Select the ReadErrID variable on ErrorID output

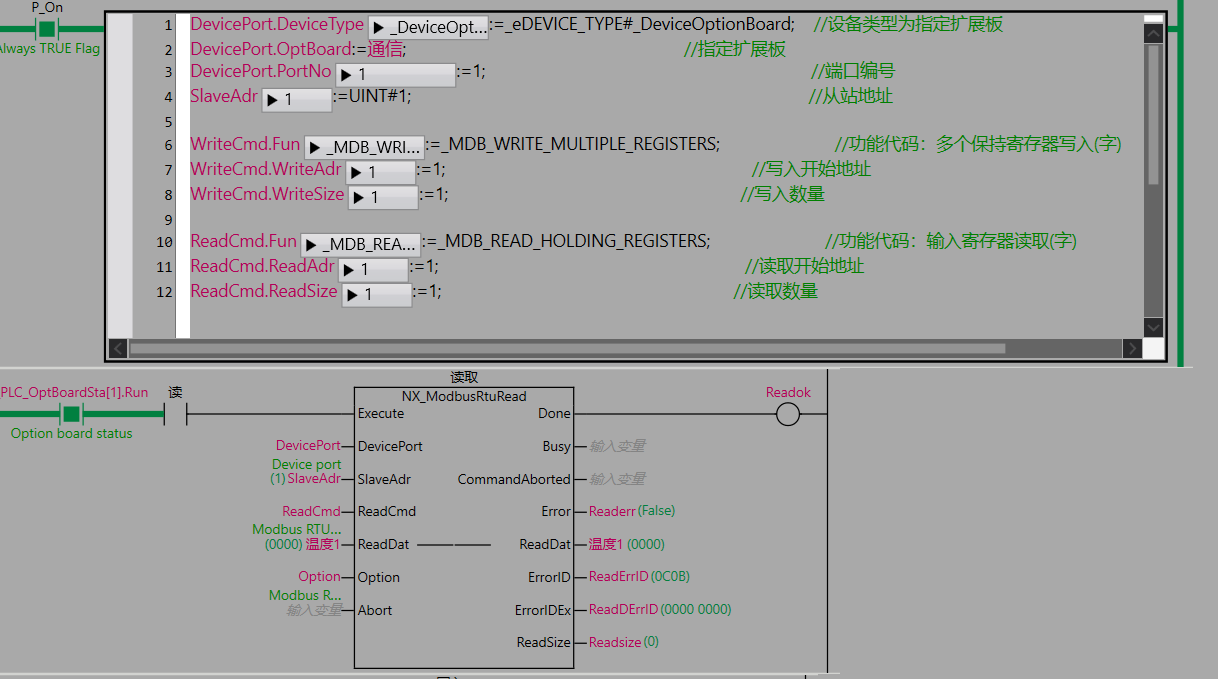(x=617, y=577)
